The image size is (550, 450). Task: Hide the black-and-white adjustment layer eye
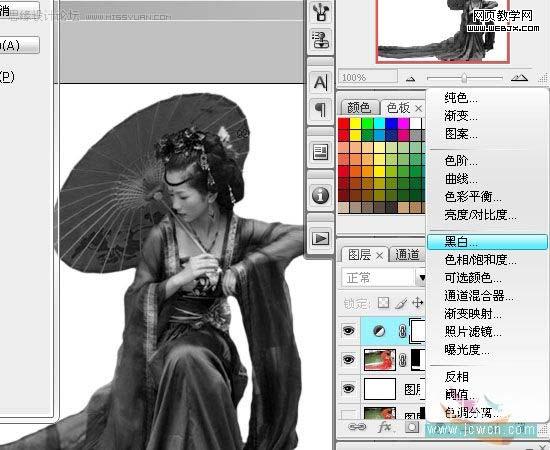point(348,330)
